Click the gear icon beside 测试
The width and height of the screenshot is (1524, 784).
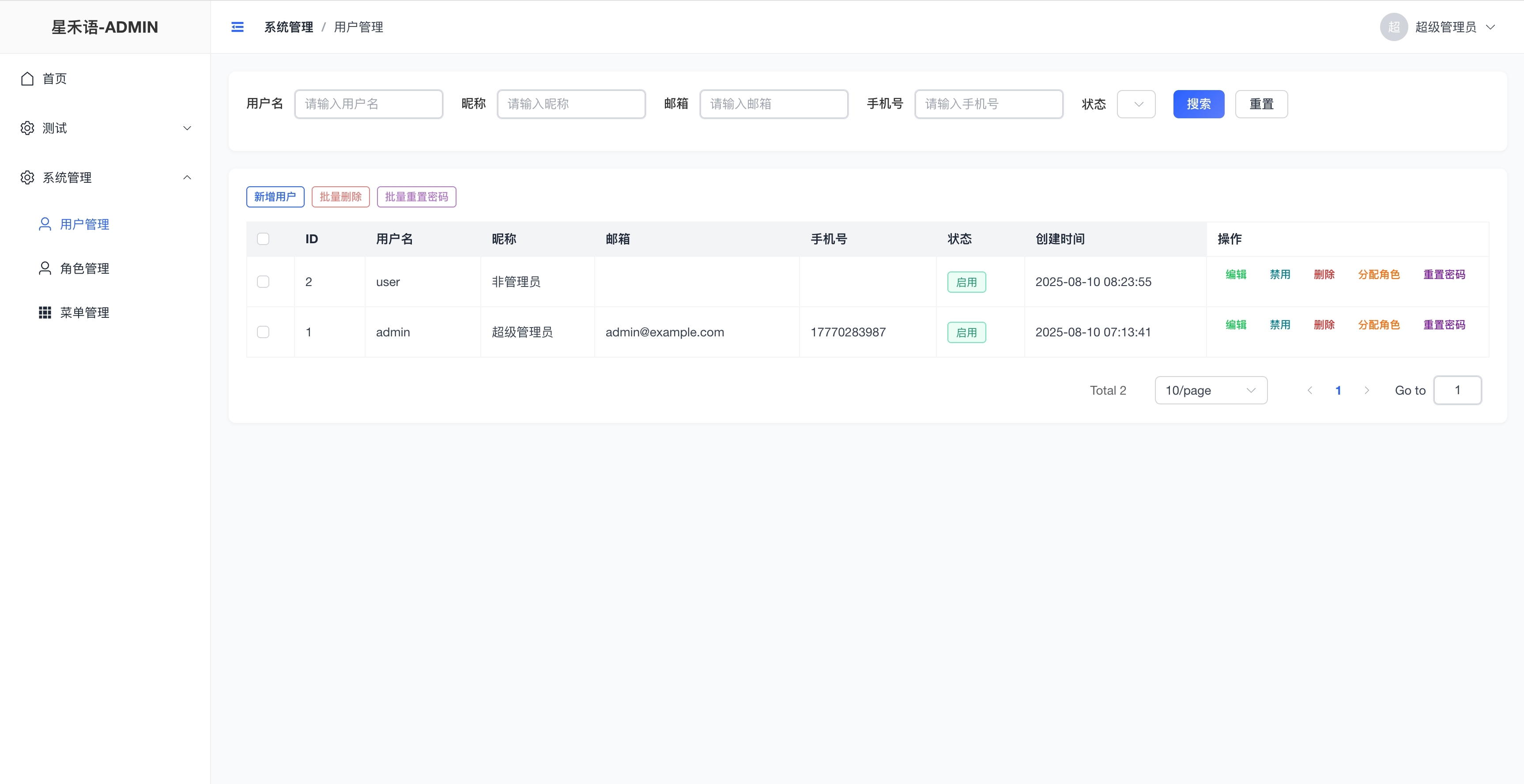(x=27, y=128)
